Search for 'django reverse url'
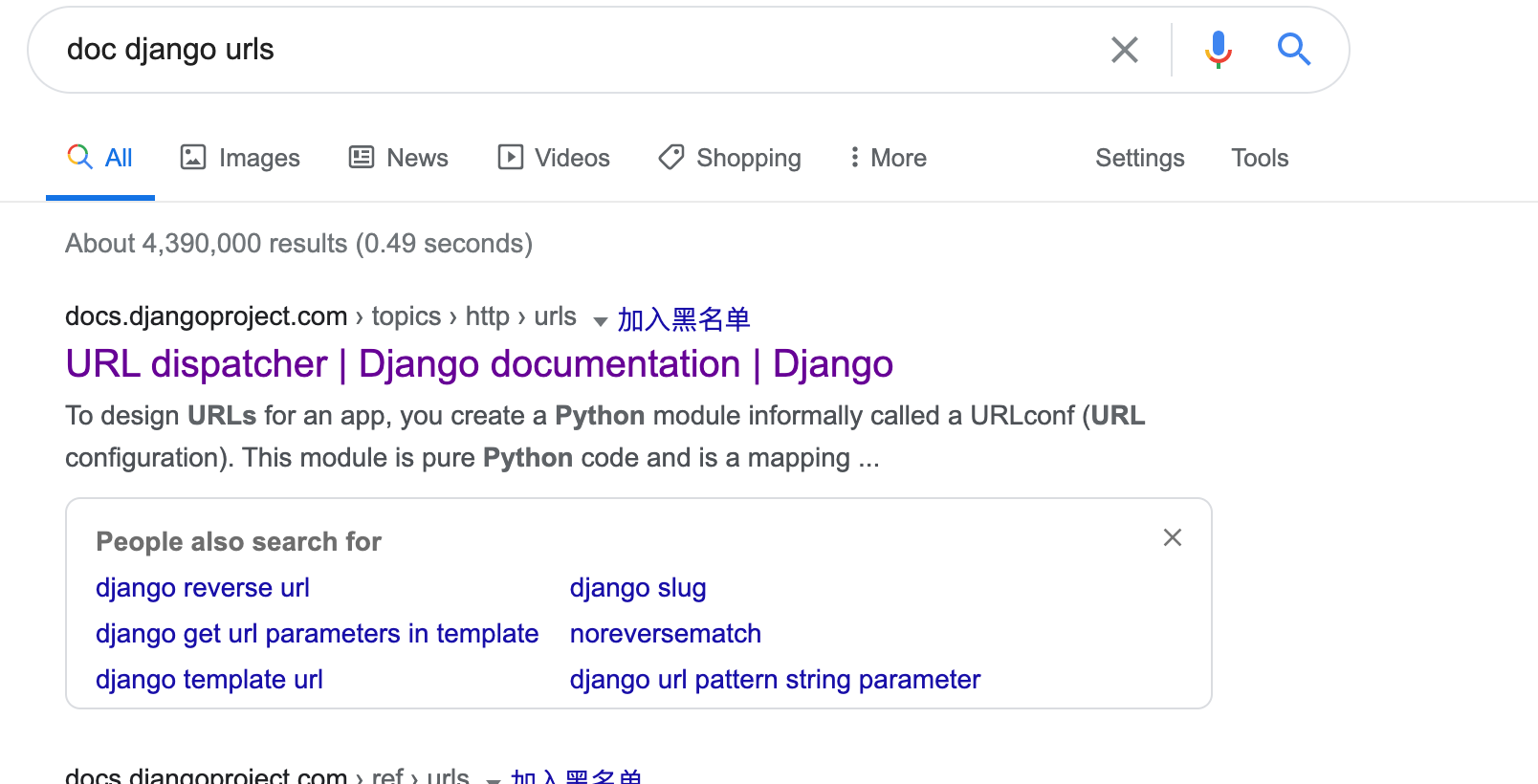The width and height of the screenshot is (1538, 784). tap(203, 588)
